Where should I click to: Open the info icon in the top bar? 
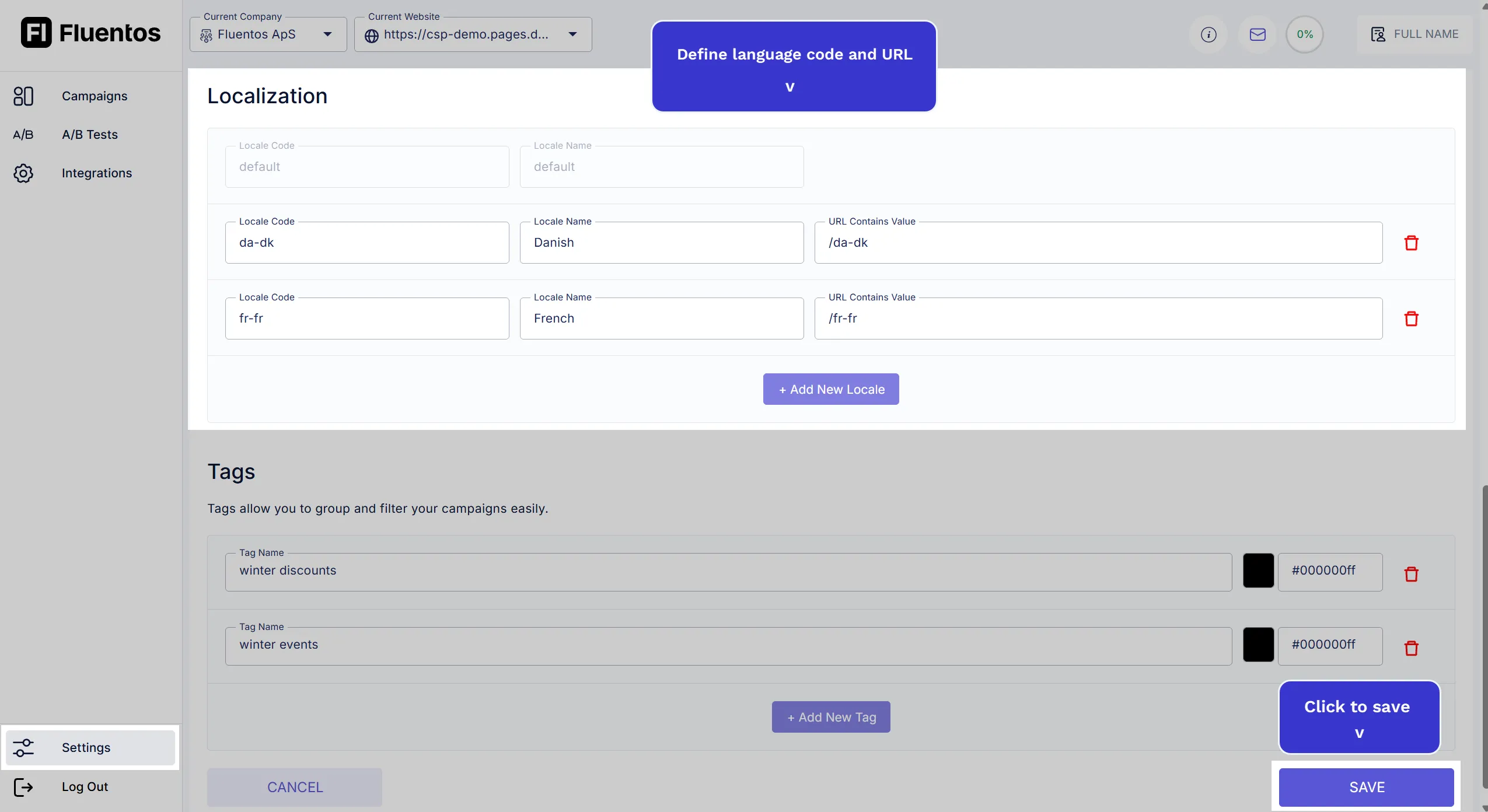[x=1208, y=34]
